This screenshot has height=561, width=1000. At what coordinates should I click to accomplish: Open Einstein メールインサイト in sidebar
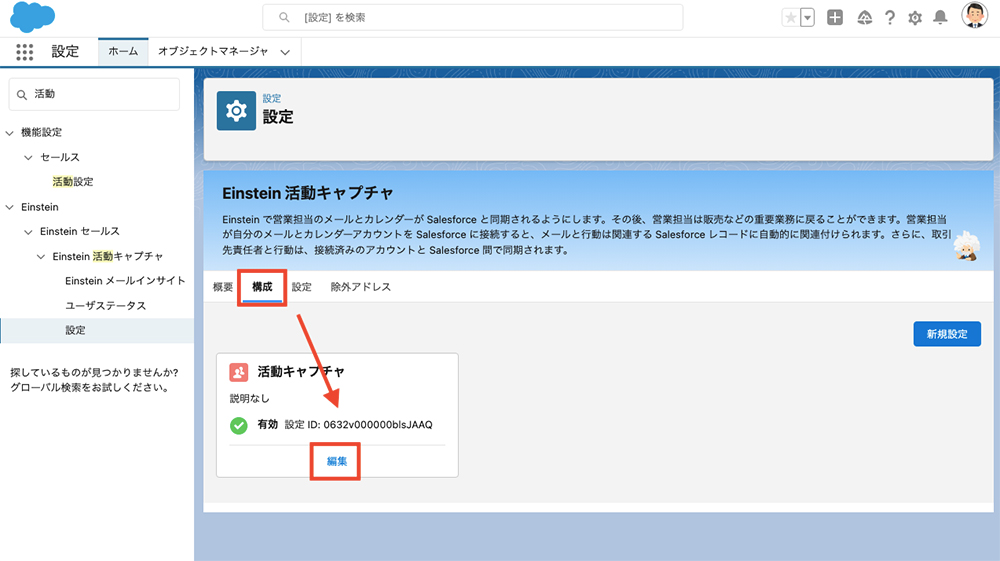coord(125,281)
